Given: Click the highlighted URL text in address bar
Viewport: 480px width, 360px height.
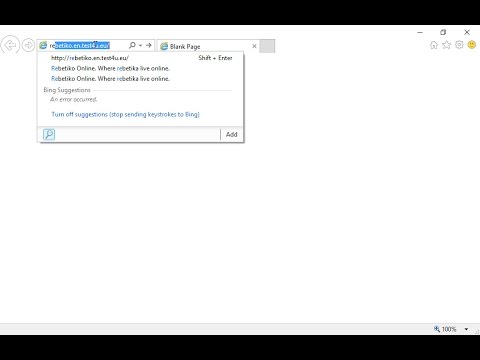Looking at the screenshot, I should pyautogui.click(x=82, y=45).
